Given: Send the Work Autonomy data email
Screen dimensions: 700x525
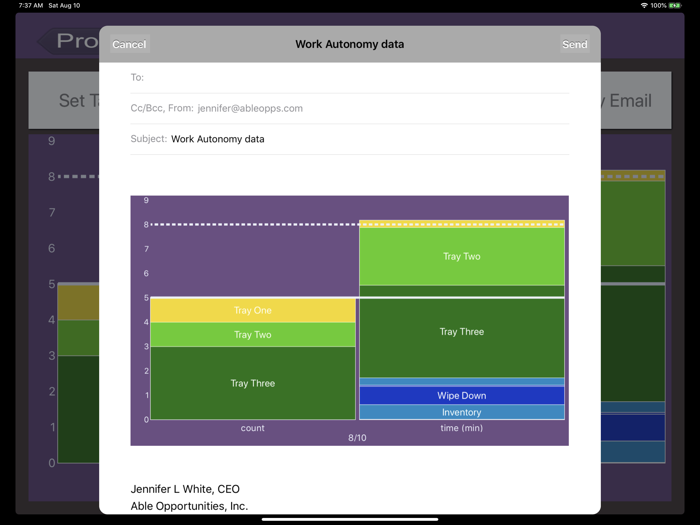Looking at the screenshot, I should [575, 44].
